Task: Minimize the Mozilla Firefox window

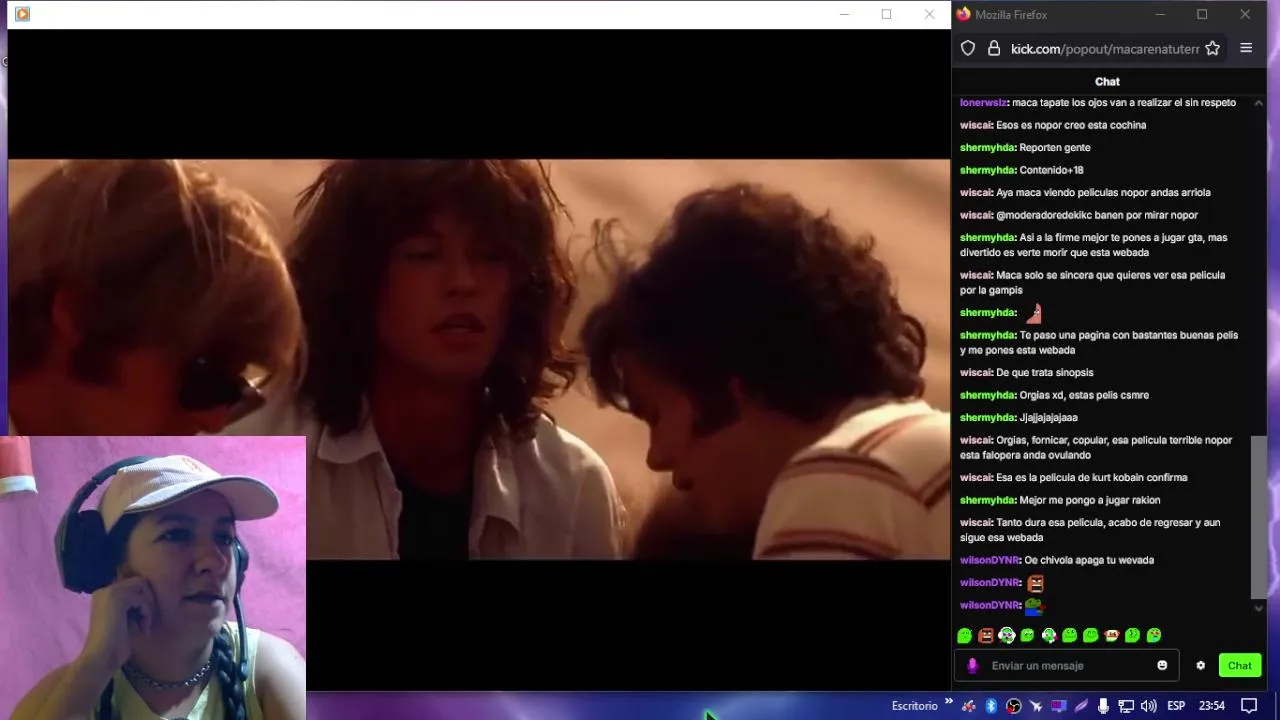Action: coord(1160,14)
